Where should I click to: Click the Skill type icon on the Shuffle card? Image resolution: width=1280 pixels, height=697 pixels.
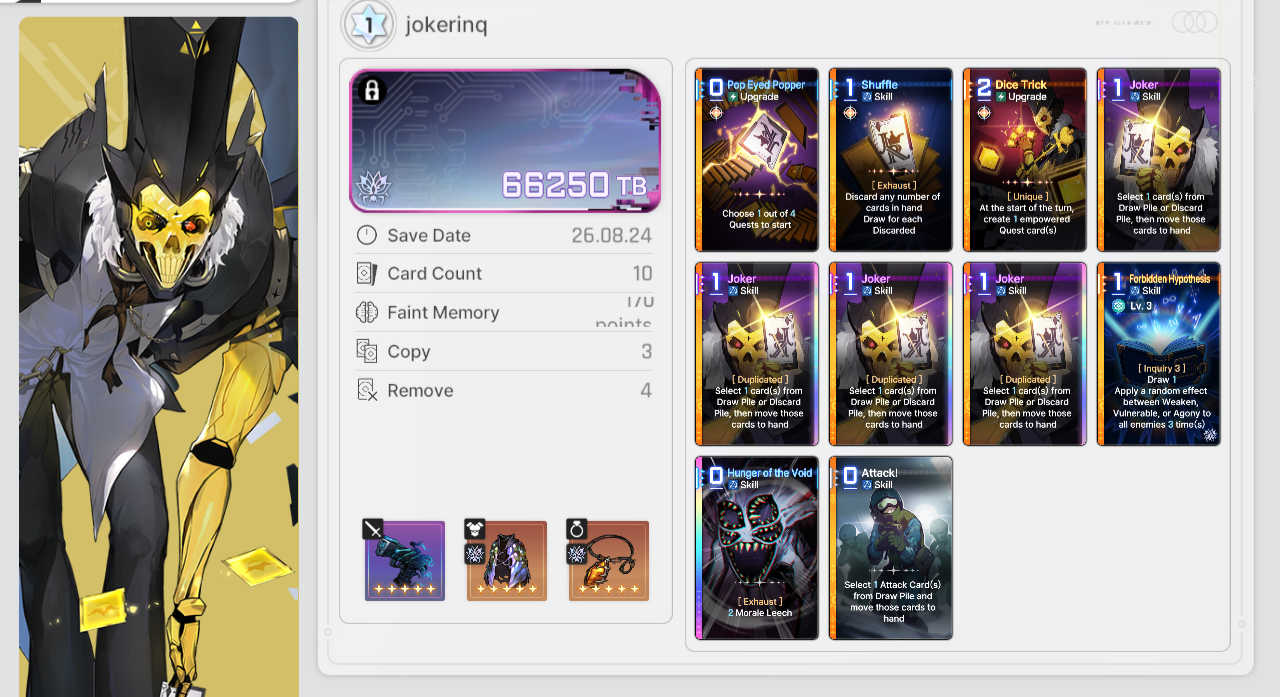pyautogui.click(x=867, y=97)
